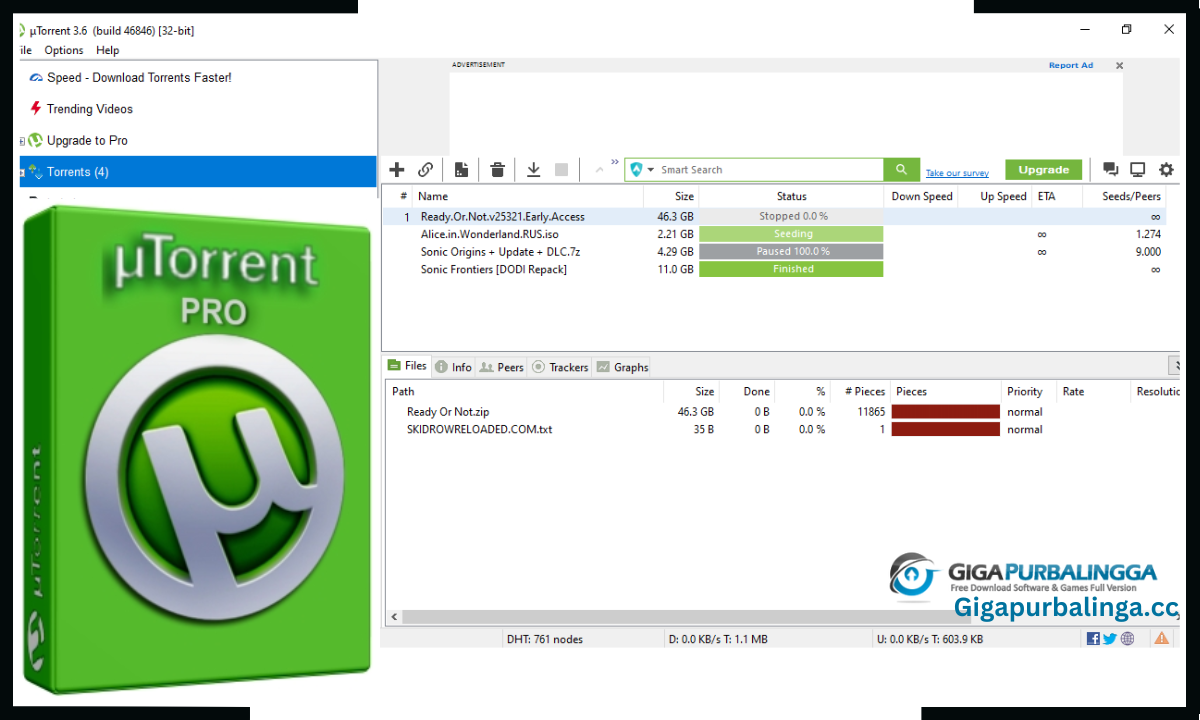Open the search provider shield dropdown
This screenshot has height=720, width=1200.
(642, 170)
